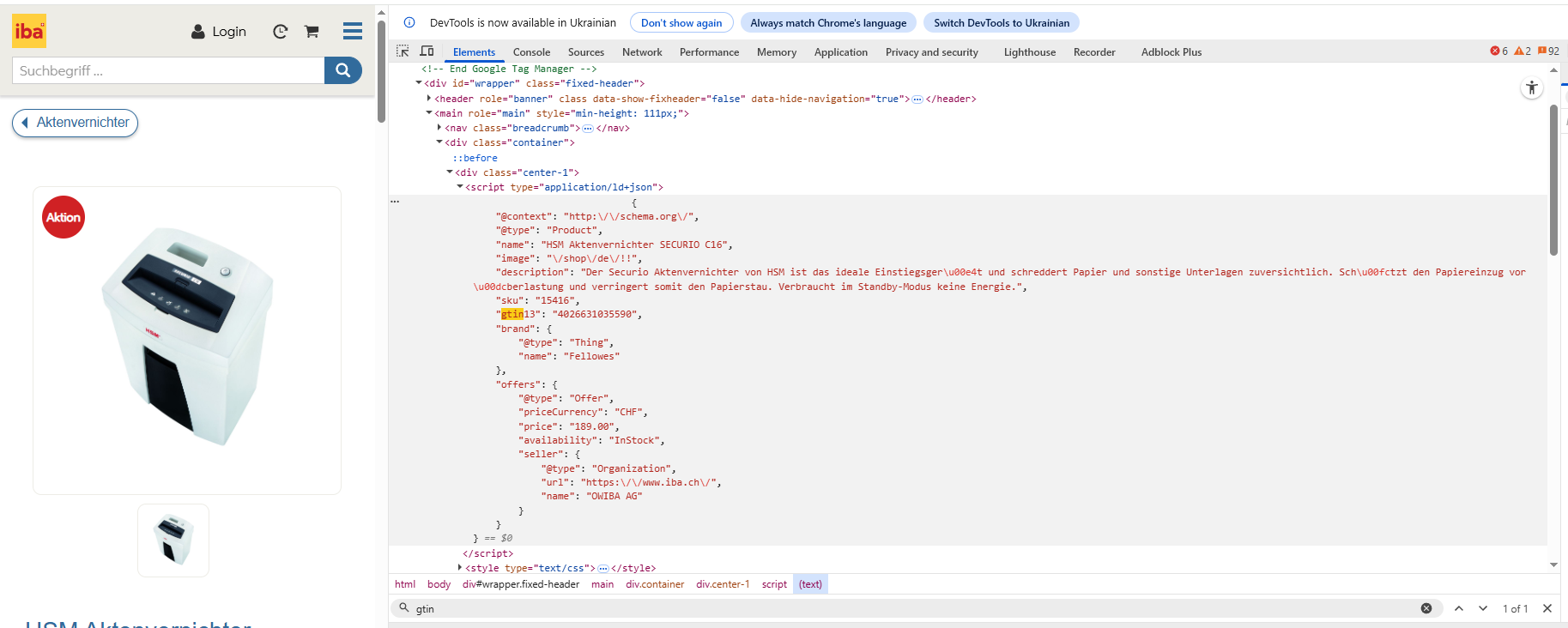The image size is (1568, 628).
Task: Select div#wrapper.fixed-header breadcrumb
Action: [x=521, y=584]
